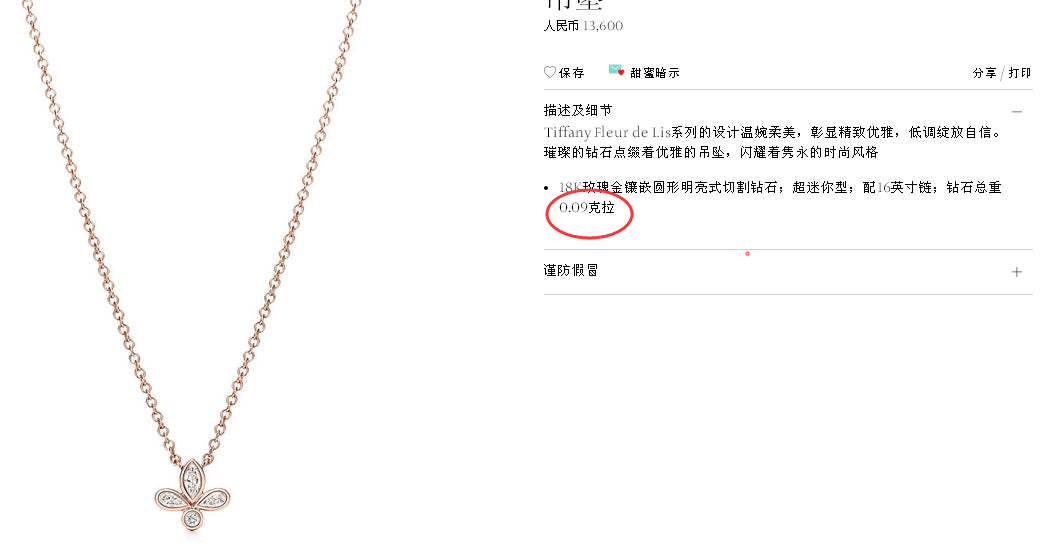Click the envelope sweet hint icon
The width and height of the screenshot is (1060, 557).
pos(616,70)
